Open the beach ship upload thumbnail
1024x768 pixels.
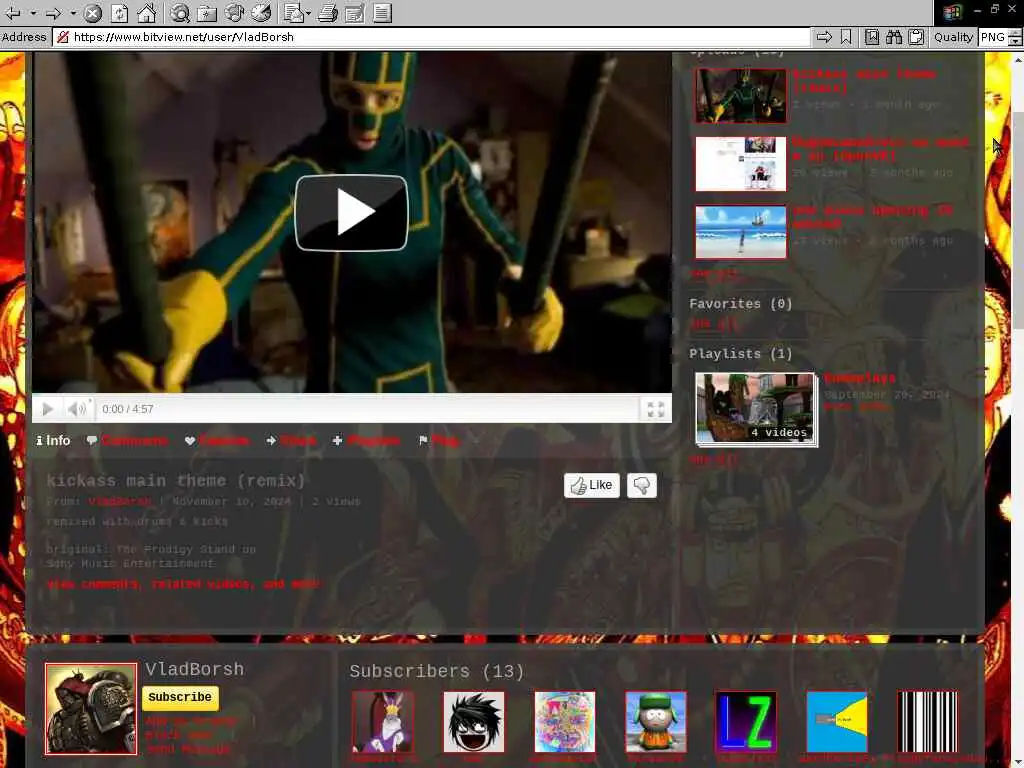point(741,232)
